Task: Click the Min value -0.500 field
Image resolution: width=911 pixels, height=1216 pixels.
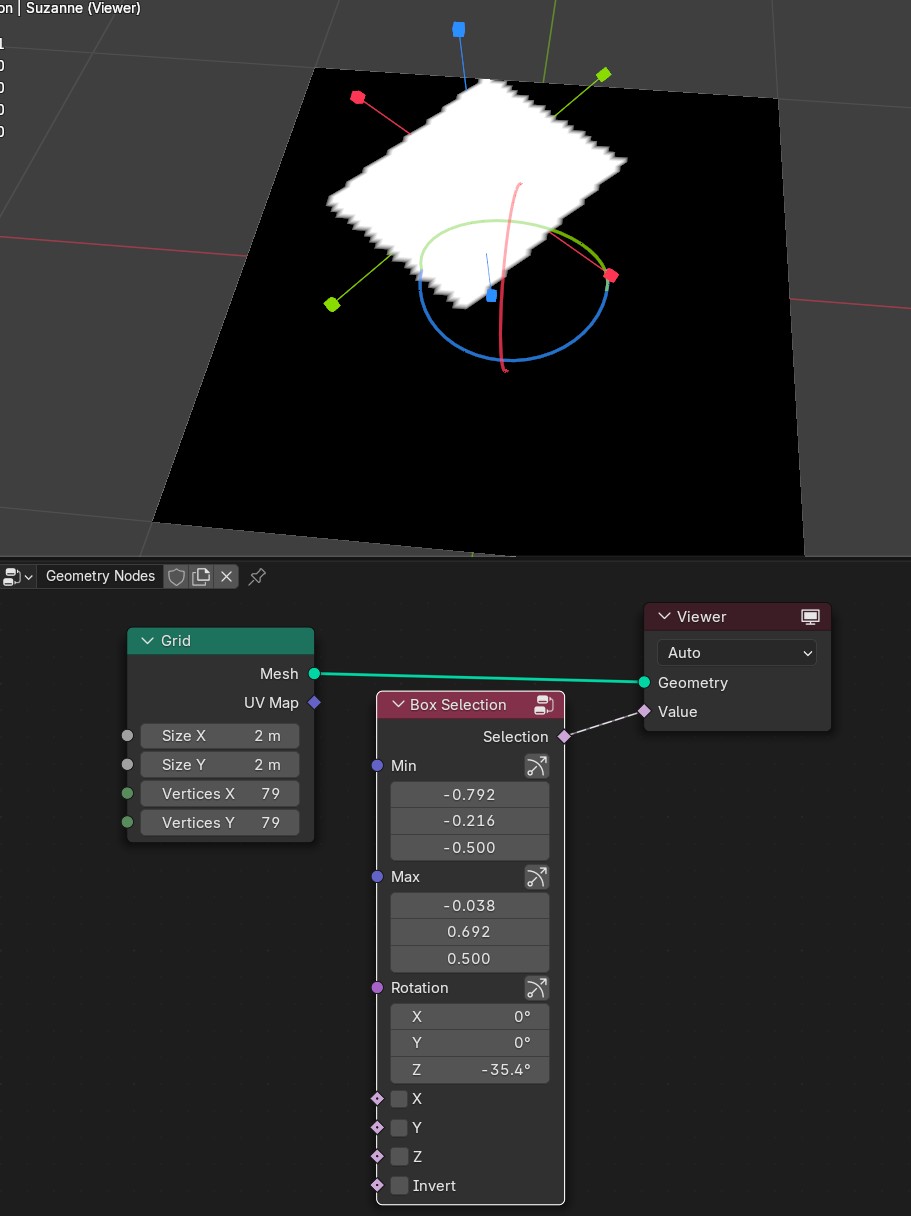Action: [470, 848]
